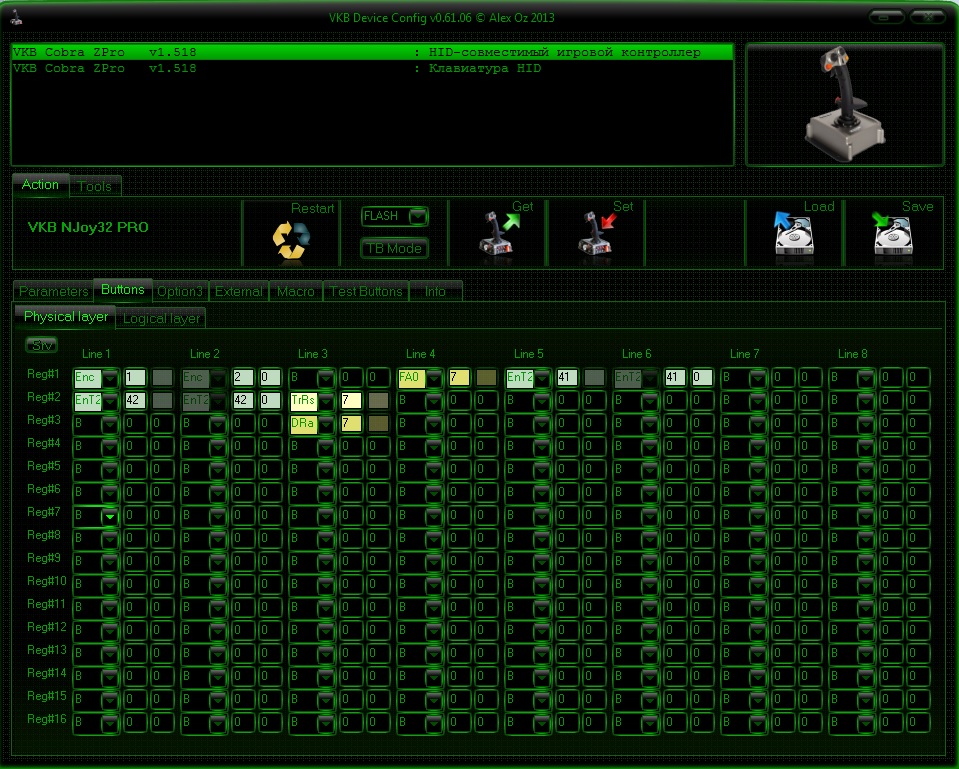Click the Restart recycle icon
The height and width of the screenshot is (769, 959).
click(x=291, y=240)
